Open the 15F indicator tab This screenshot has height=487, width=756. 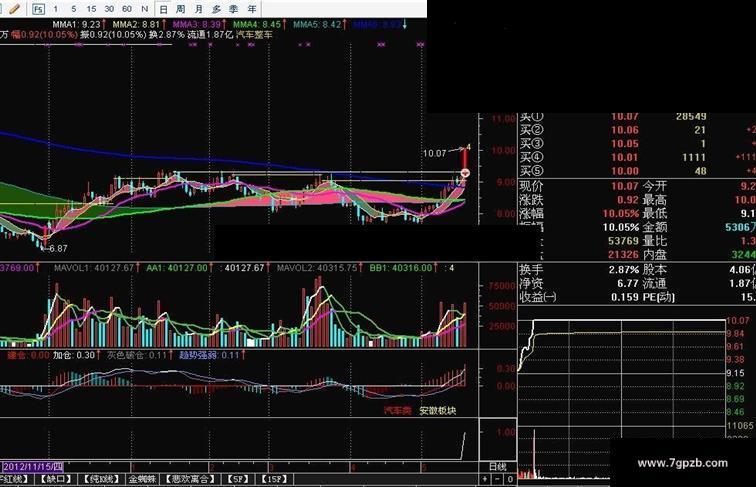tap(274, 479)
